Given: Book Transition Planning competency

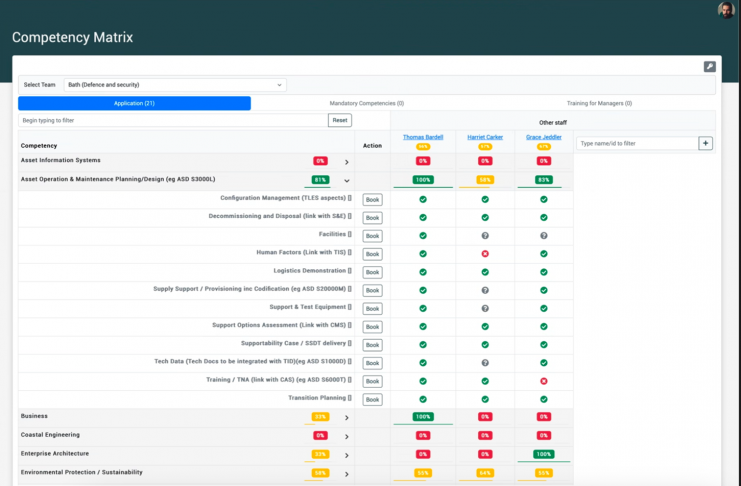Looking at the screenshot, I should click(372, 399).
